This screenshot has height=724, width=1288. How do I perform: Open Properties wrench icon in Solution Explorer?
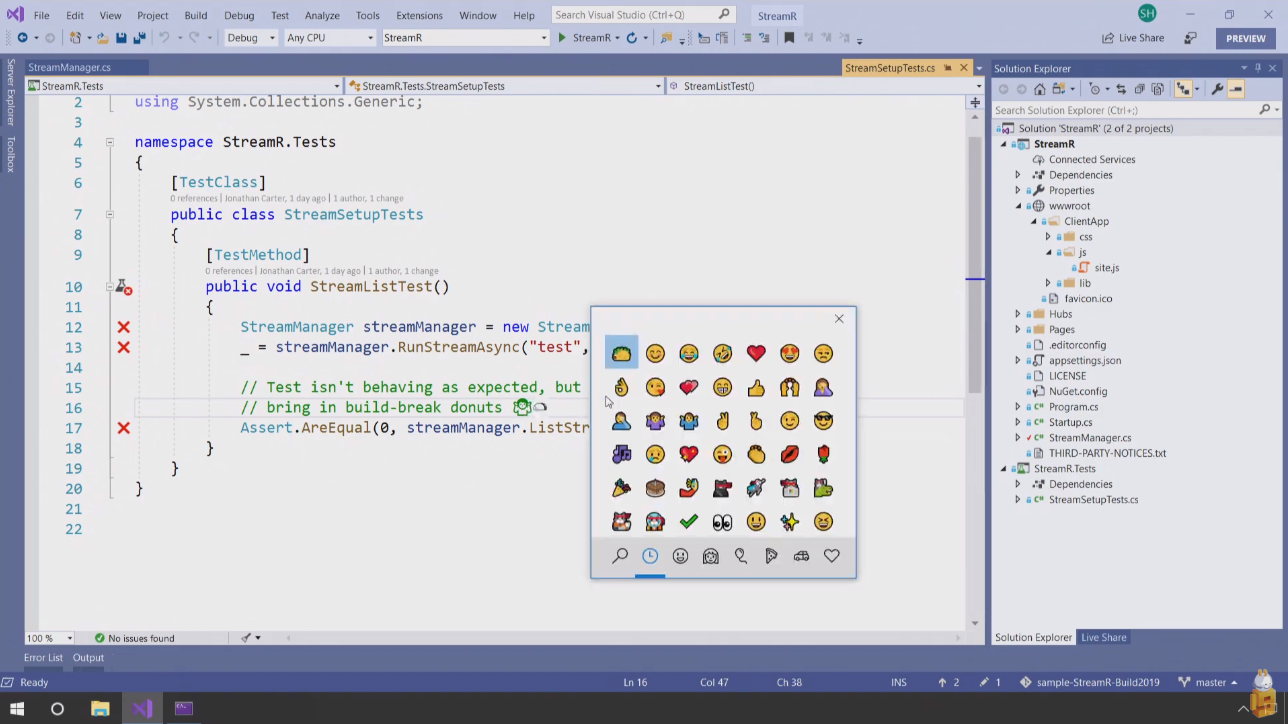click(x=1217, y=89)
